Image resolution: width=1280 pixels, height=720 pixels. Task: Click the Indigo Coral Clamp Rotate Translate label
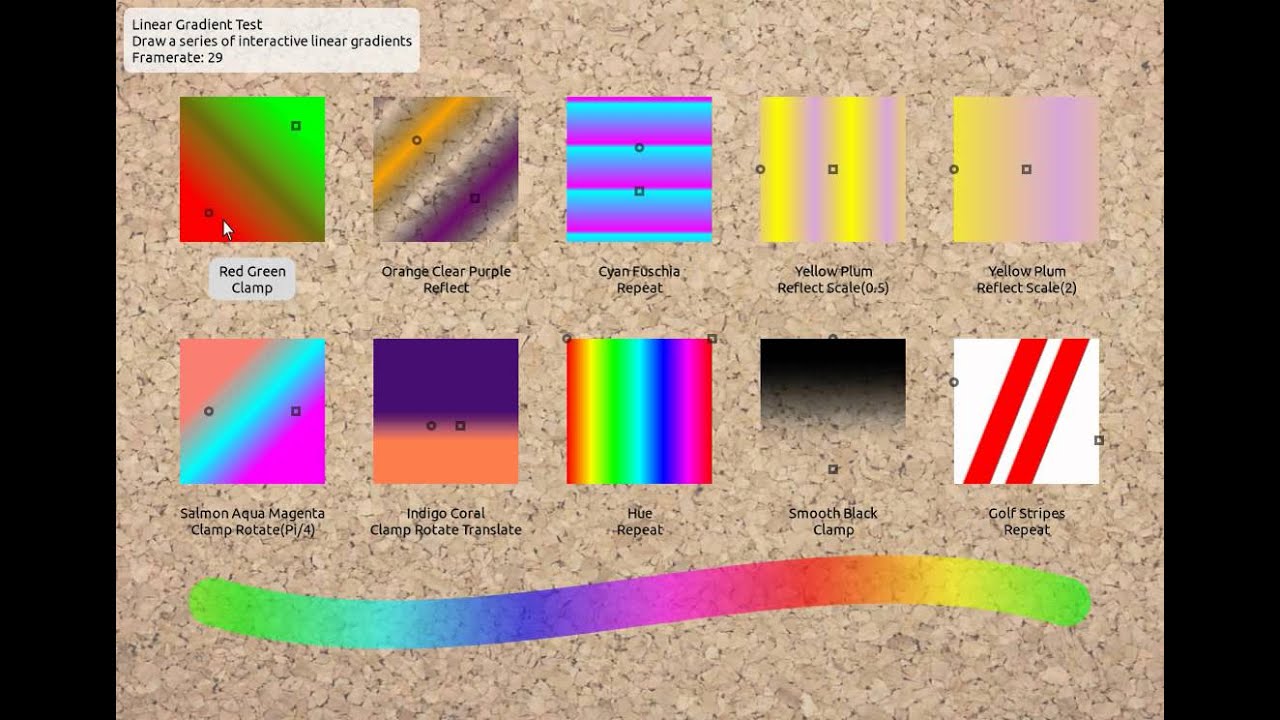(446, 521)
